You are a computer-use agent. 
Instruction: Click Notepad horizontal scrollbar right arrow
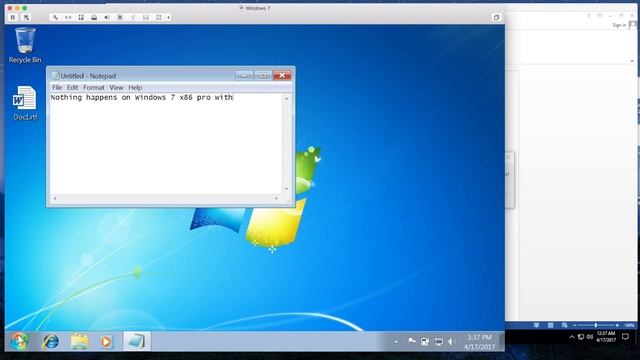(276, 198)
